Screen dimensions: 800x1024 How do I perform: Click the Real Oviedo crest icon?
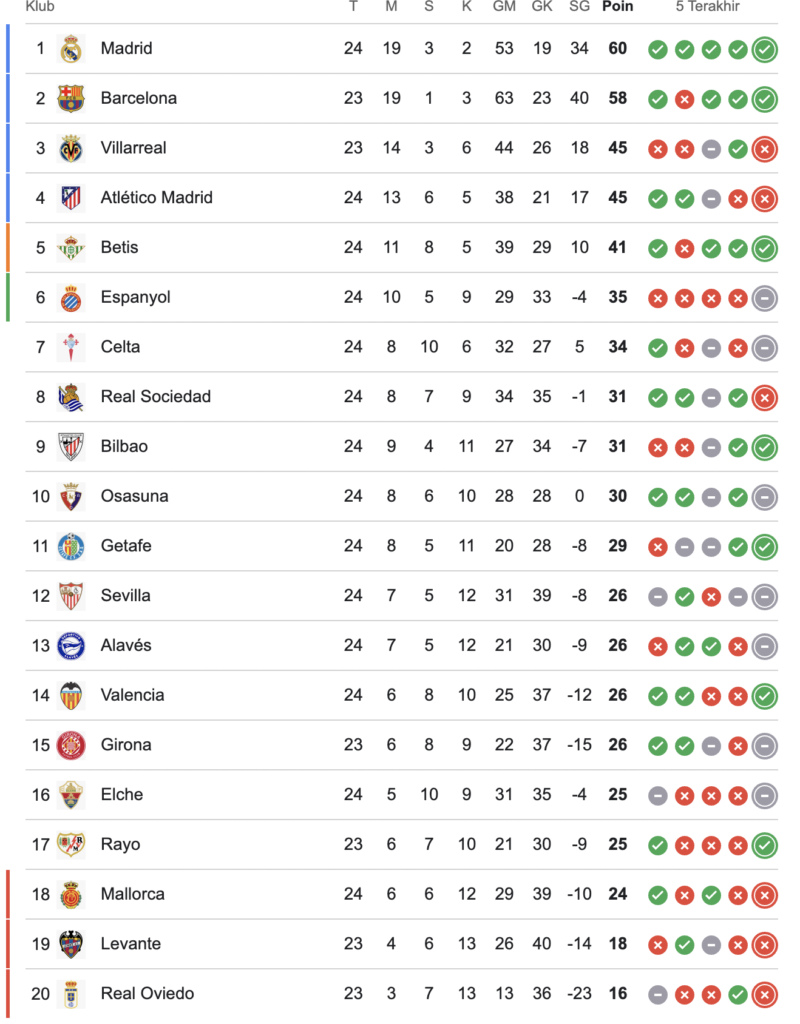71,993
